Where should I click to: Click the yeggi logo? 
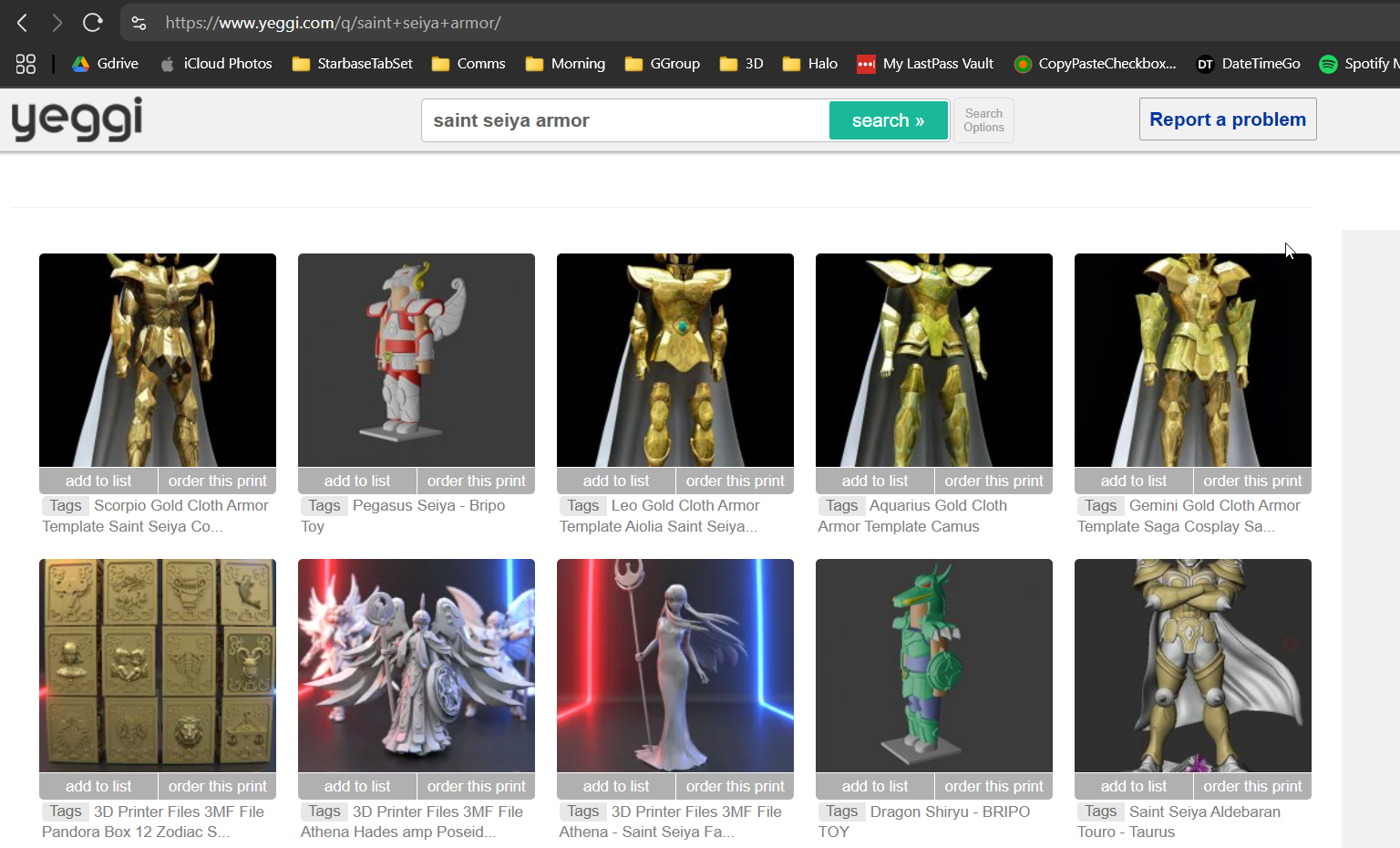click(x=77, y=119)
